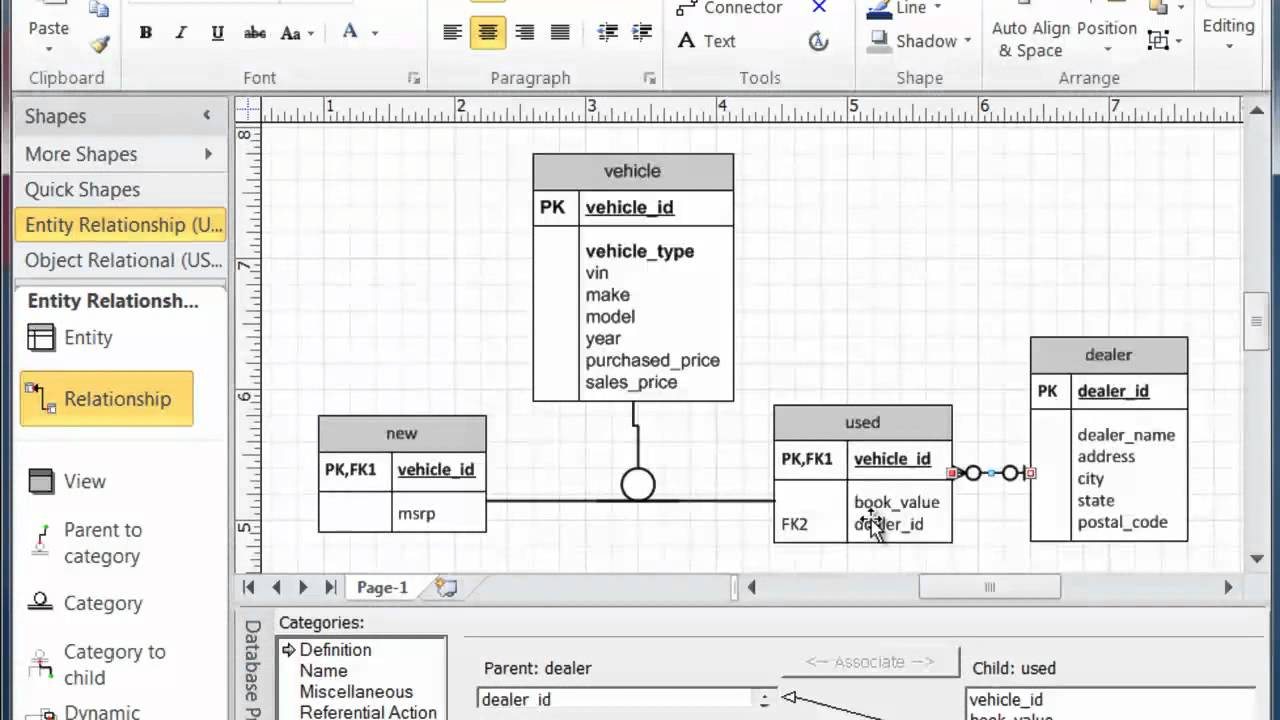Image resolution: width=1280 pixels, height=720 pixels.
Task: Pick the Category to child shape
Action: pyautogui.click(x=97, y=665)
